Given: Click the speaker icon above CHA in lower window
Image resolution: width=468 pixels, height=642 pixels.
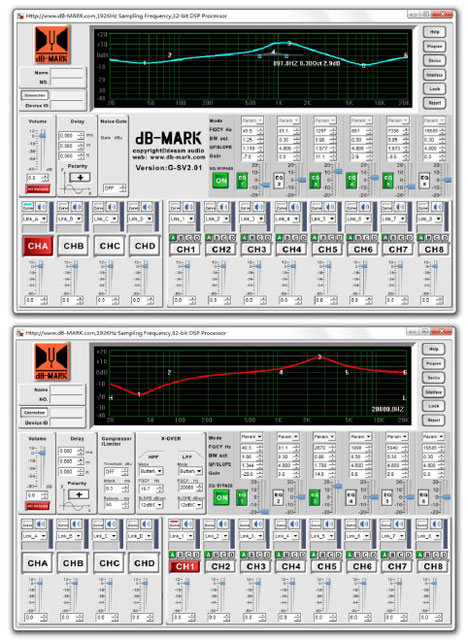Looking at the screenshot, I should (x=41, y=524).
